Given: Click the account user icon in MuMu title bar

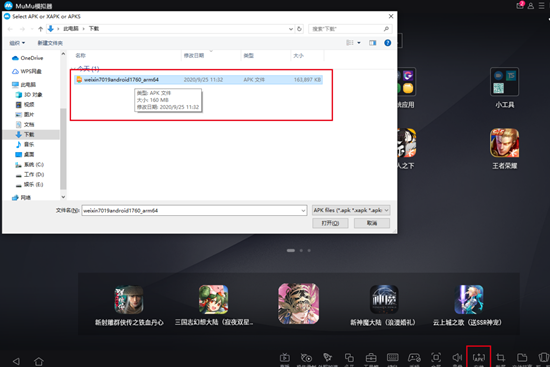Looking at the screenshot, I should point(531,6).
